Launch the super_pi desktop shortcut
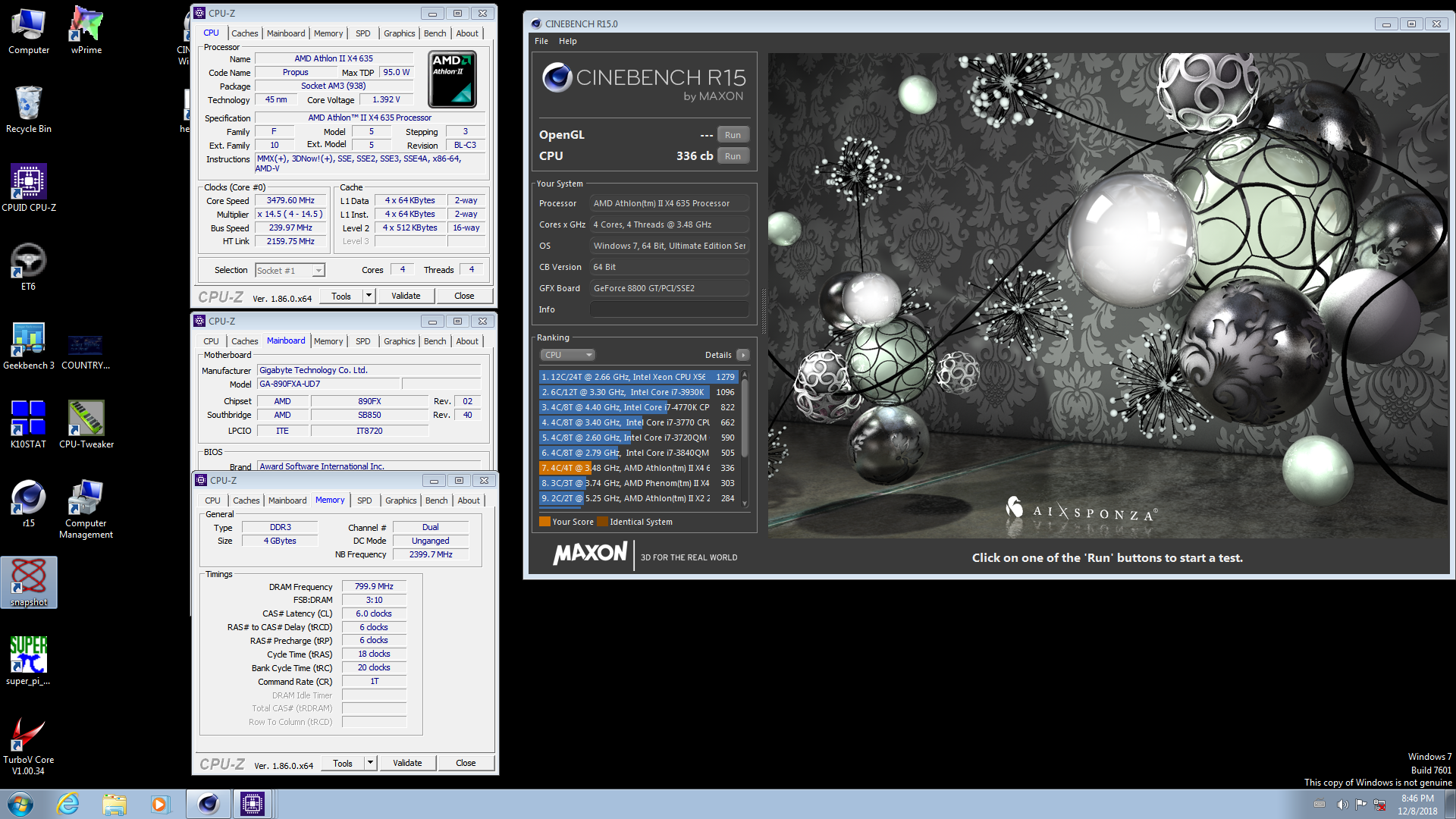This screenshot has width=1456, height=819. pos(29,661)
